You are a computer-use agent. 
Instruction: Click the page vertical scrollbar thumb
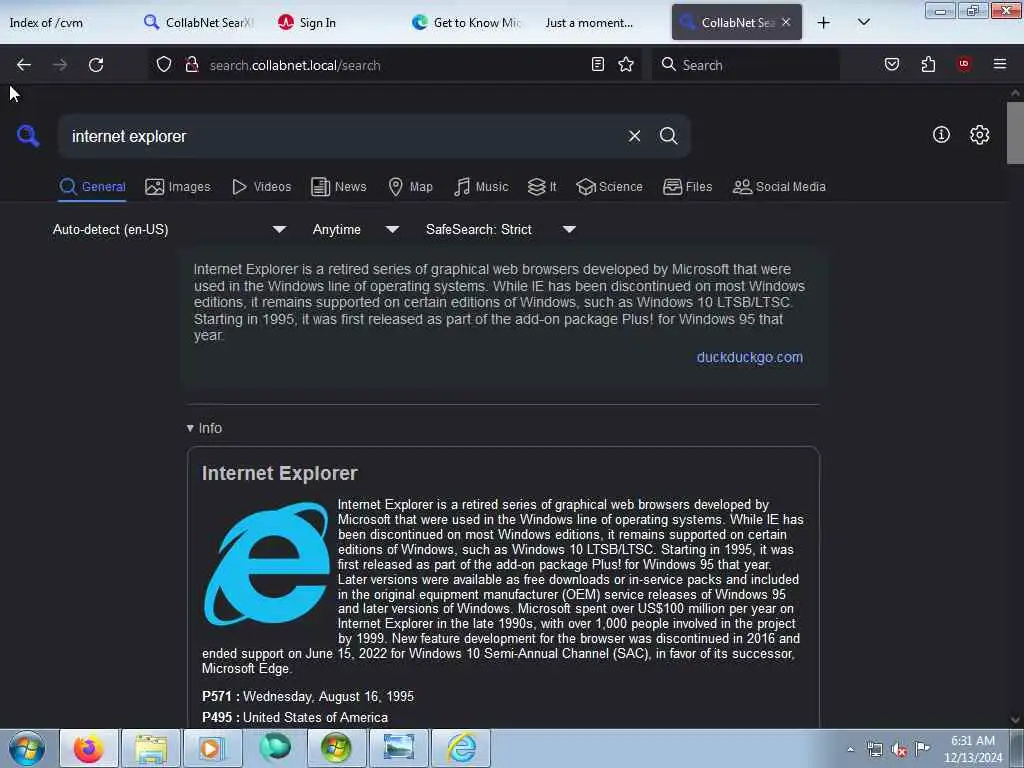point(1015,133)
